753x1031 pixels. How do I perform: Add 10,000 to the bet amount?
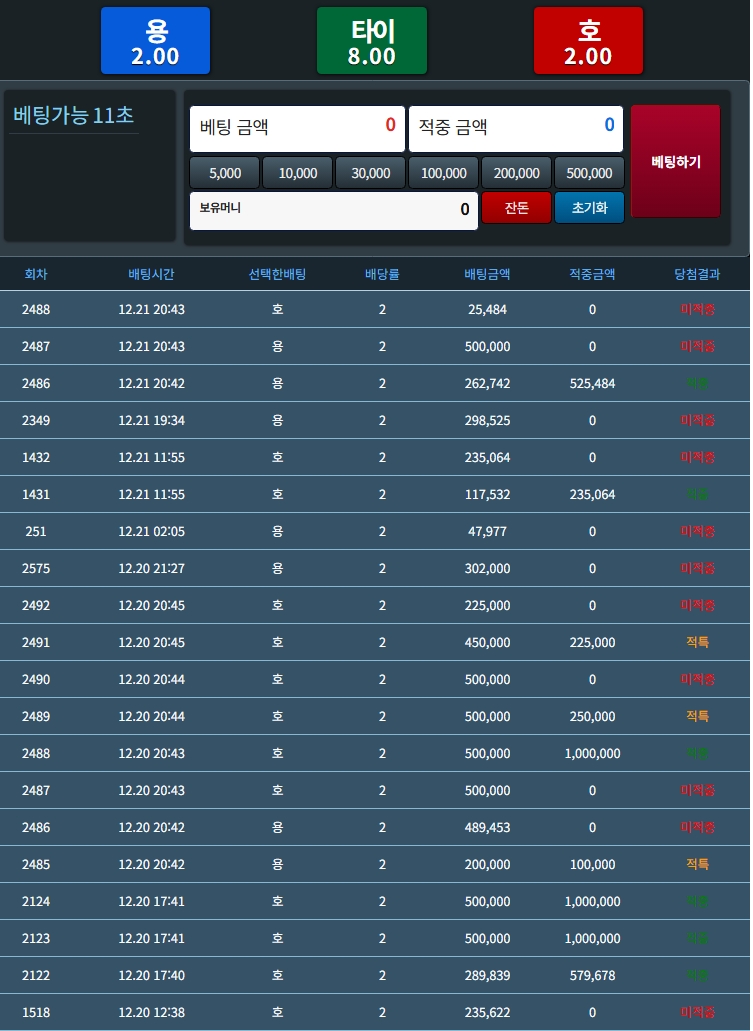point(298,173)
